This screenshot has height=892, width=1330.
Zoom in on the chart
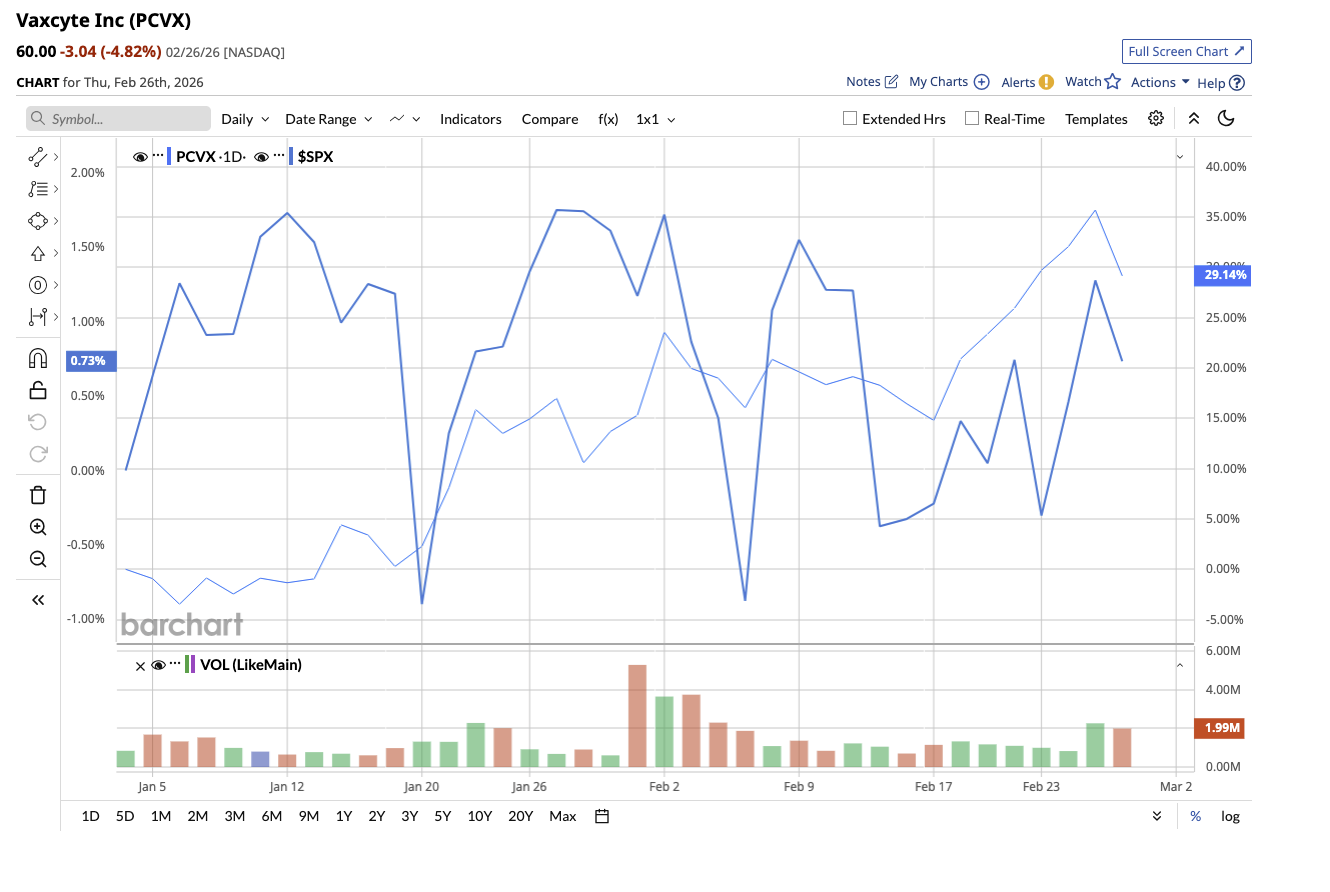tap(38, 527)
